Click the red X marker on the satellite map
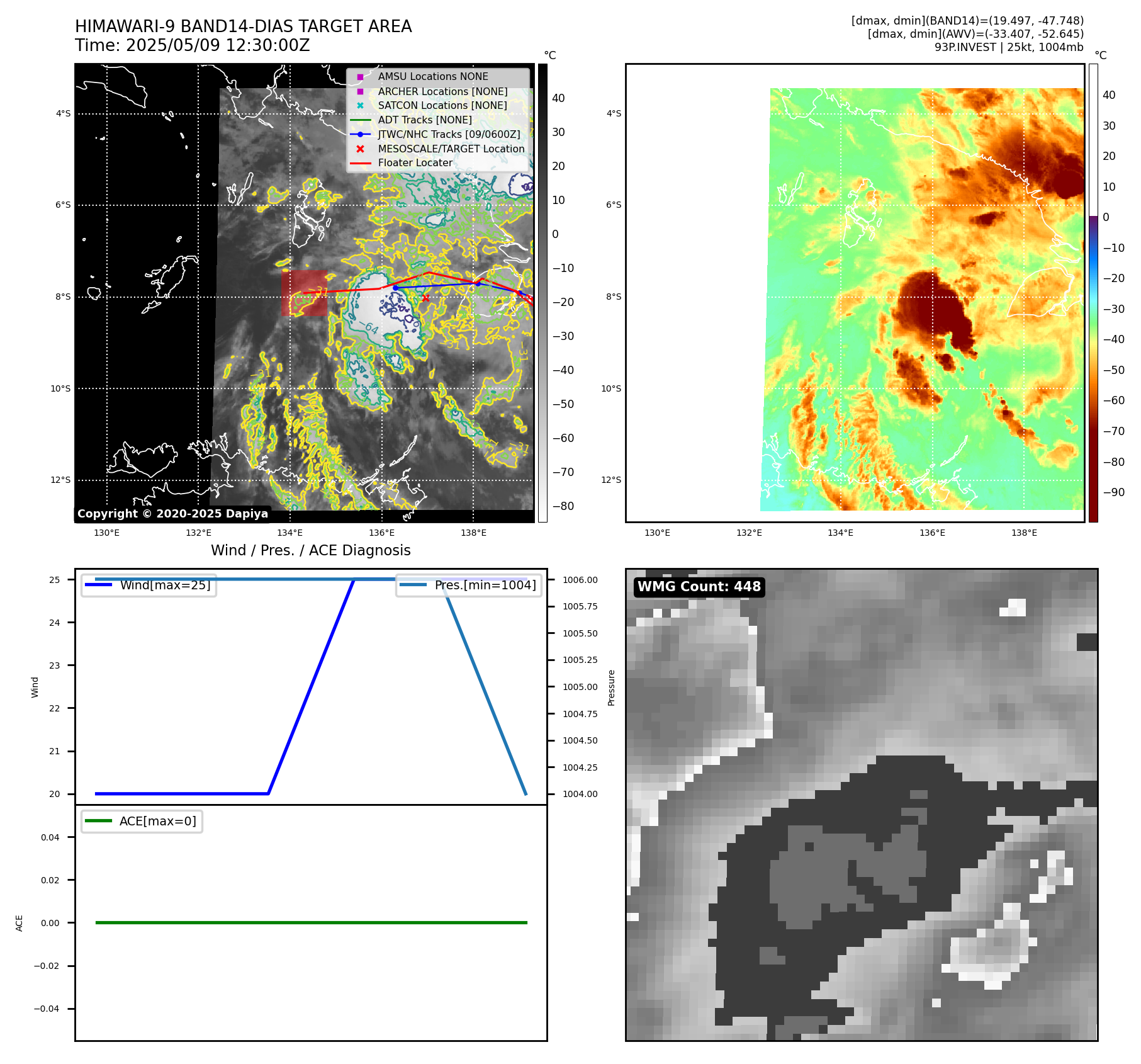 (x=425, y=298)
